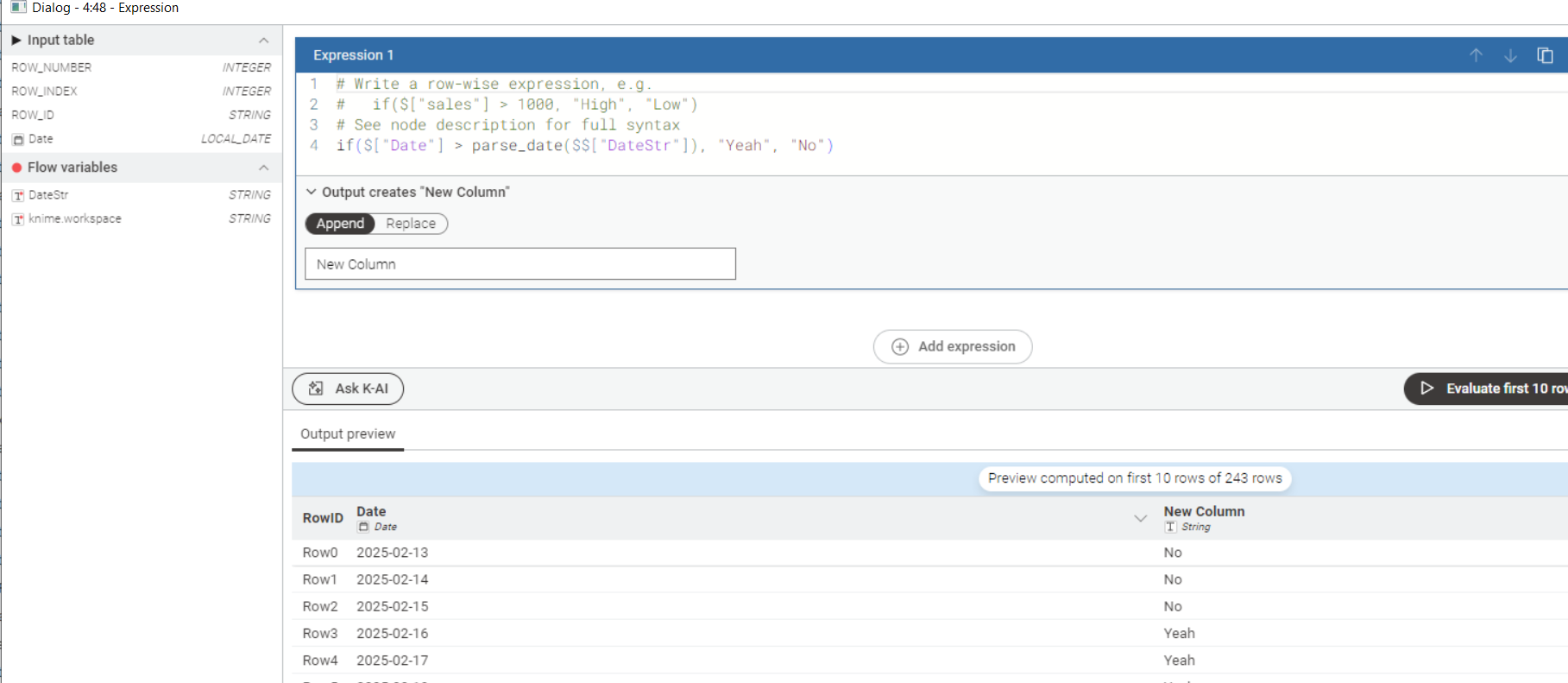
Task: Select the Append output mode
Action: pos(340,224)
